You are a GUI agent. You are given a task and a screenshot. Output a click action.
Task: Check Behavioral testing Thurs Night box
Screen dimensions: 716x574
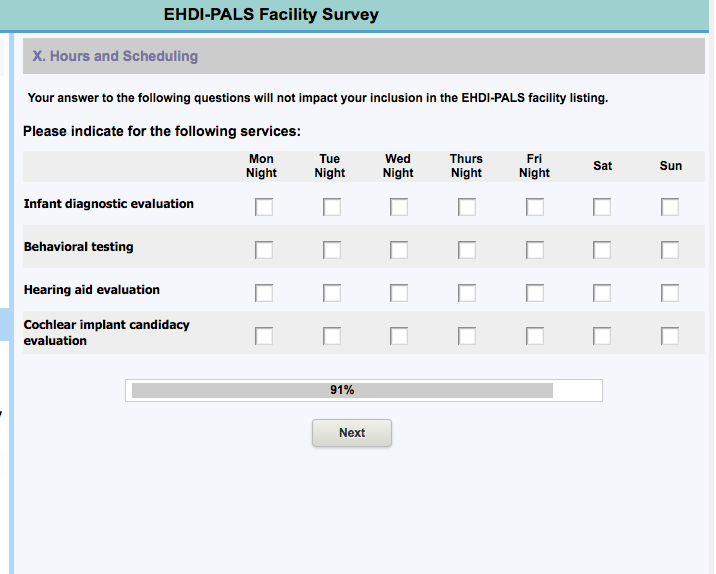click(x=467, y=250)
